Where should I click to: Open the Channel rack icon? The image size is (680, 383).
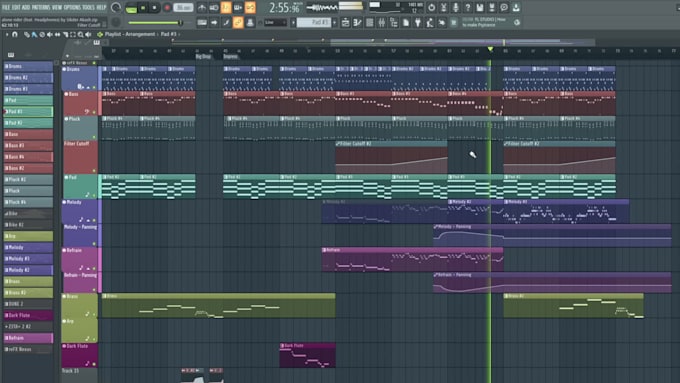[369, 23]
